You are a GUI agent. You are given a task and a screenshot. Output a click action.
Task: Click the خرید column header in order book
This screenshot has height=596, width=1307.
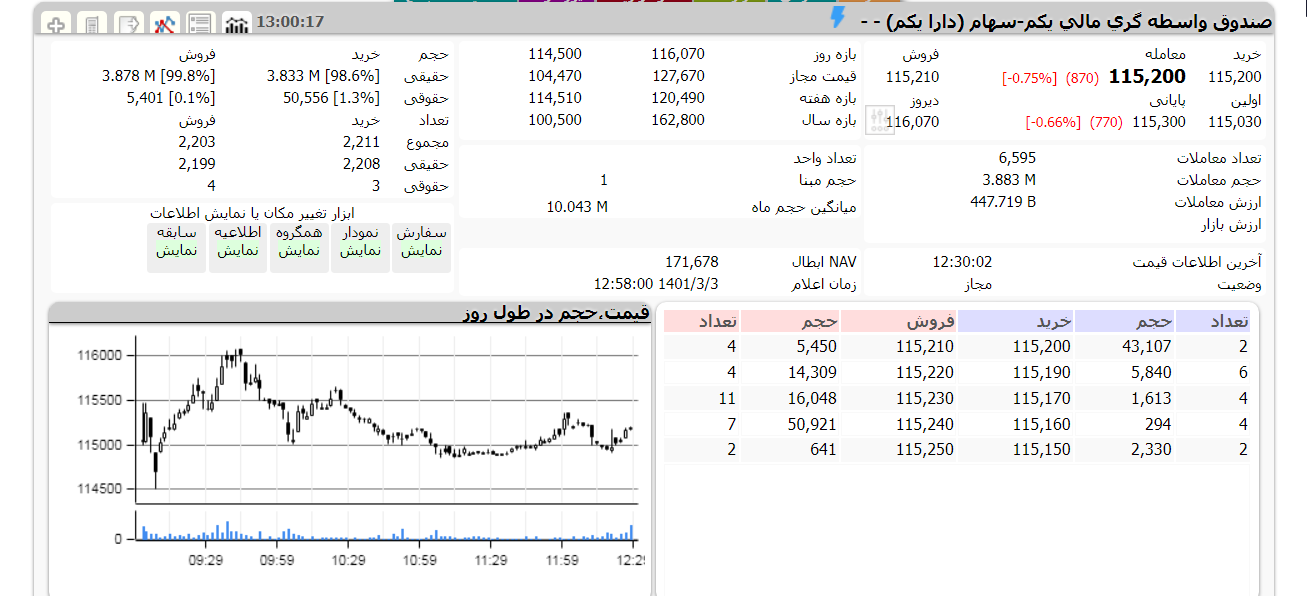tap(1016, 321)
